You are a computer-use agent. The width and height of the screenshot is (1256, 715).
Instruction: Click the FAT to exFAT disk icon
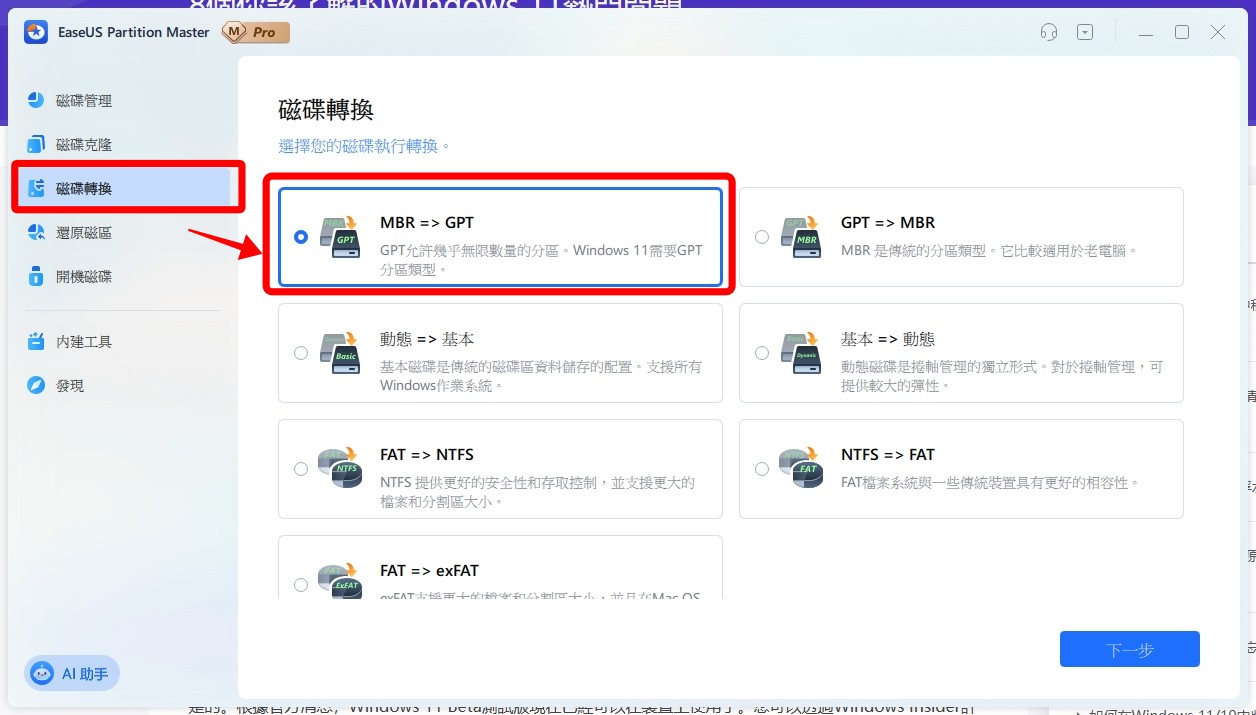tap(339, 583)
